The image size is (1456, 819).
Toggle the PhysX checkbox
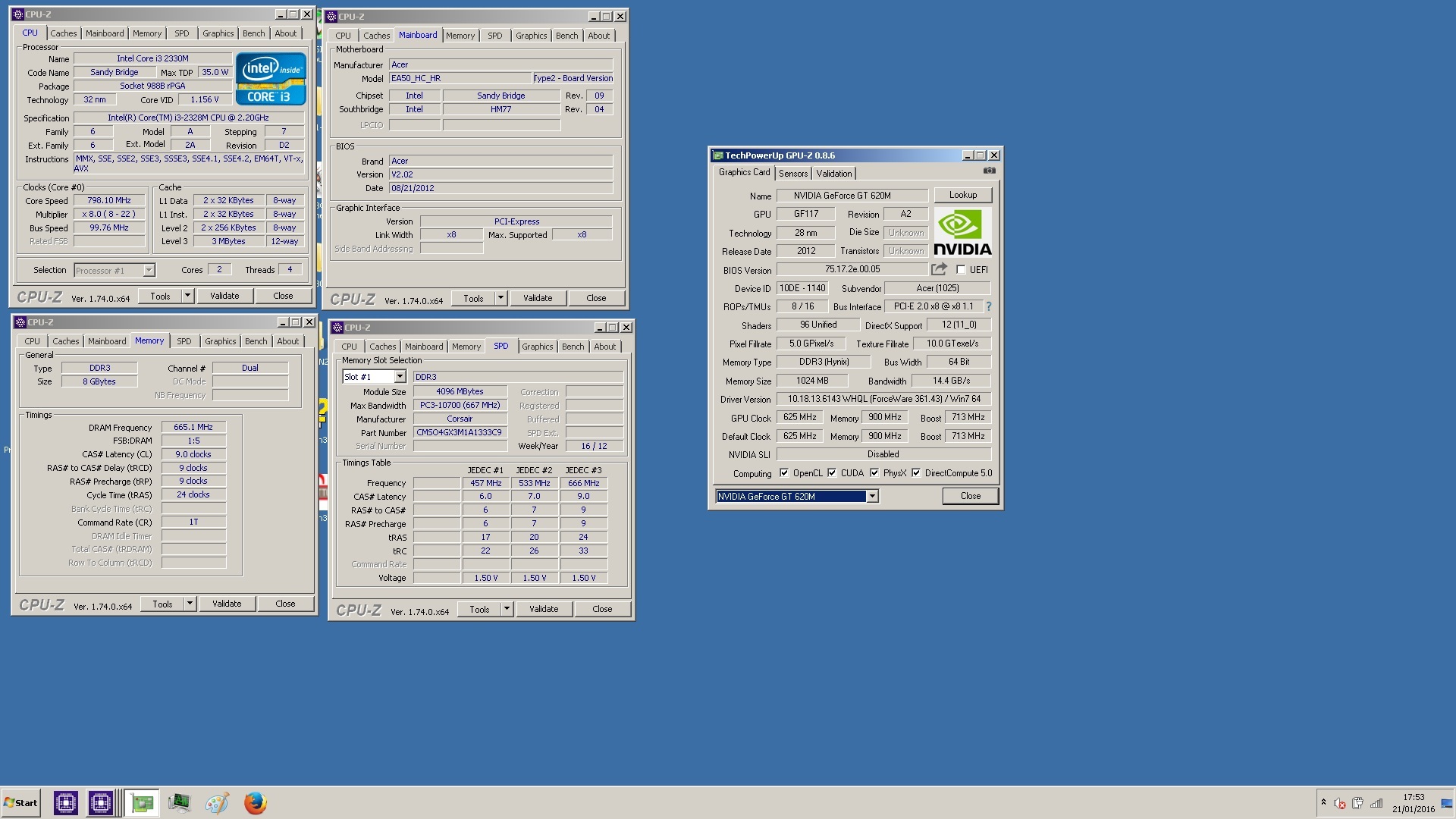pyautogui.click(x=874, y=472)
